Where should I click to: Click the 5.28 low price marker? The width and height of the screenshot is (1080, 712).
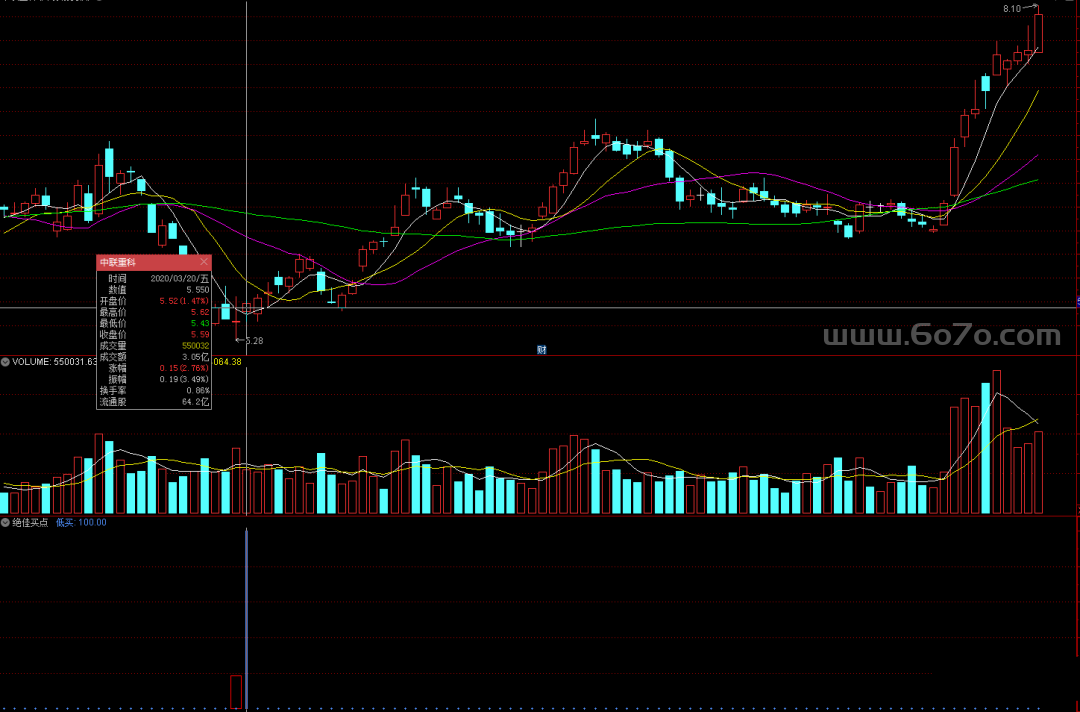(x=254, y=341)
